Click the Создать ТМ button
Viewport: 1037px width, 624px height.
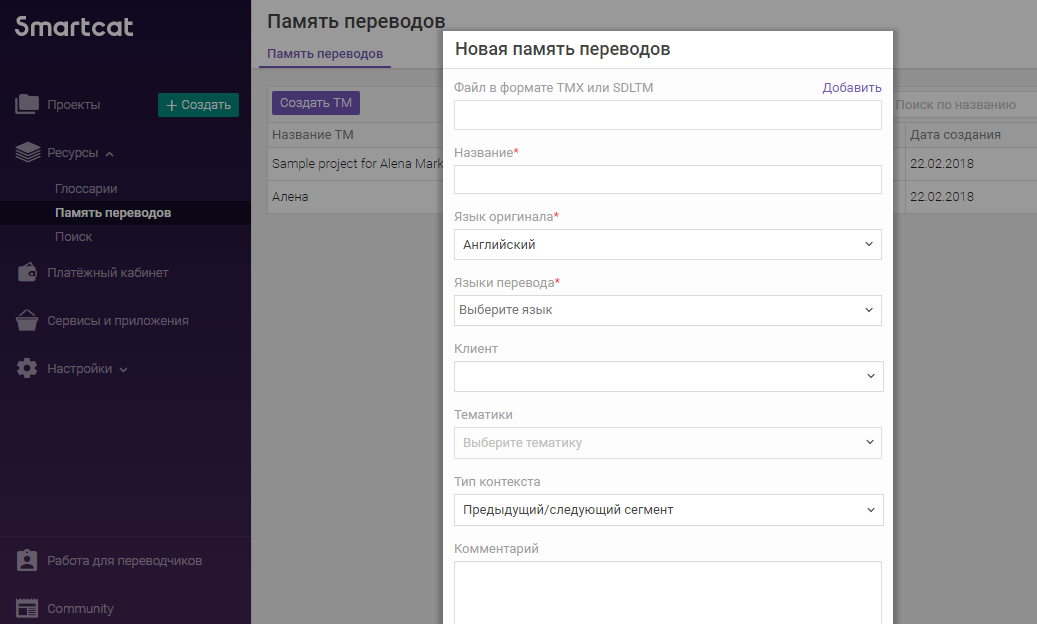[315, 102]
